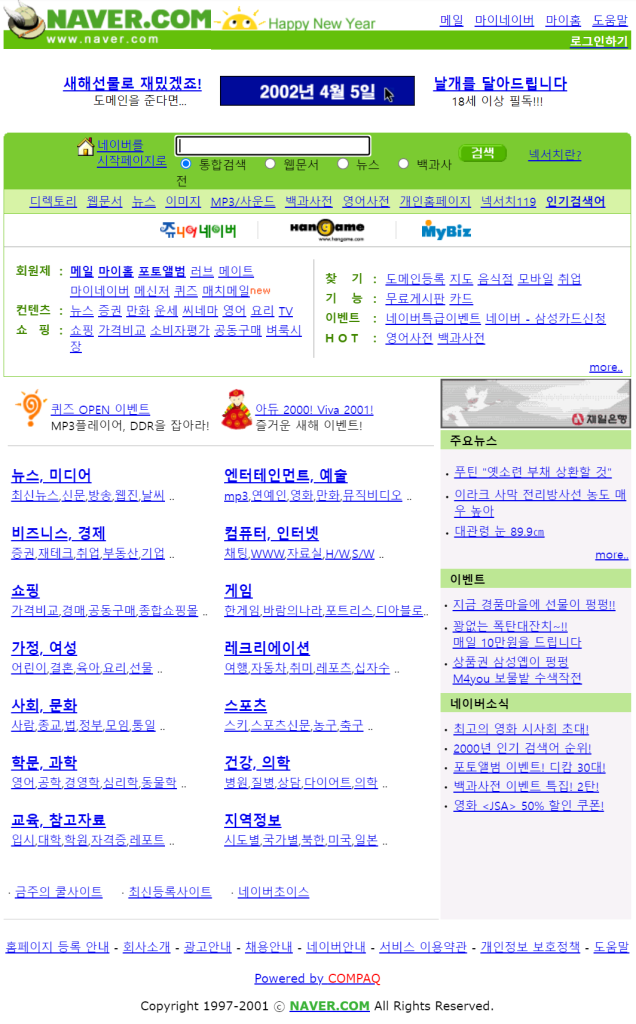Viewport: 636px width, 1024px height.
Task: Open the 네이버특급이벤트 link
Action: click(x=433, y=318)
